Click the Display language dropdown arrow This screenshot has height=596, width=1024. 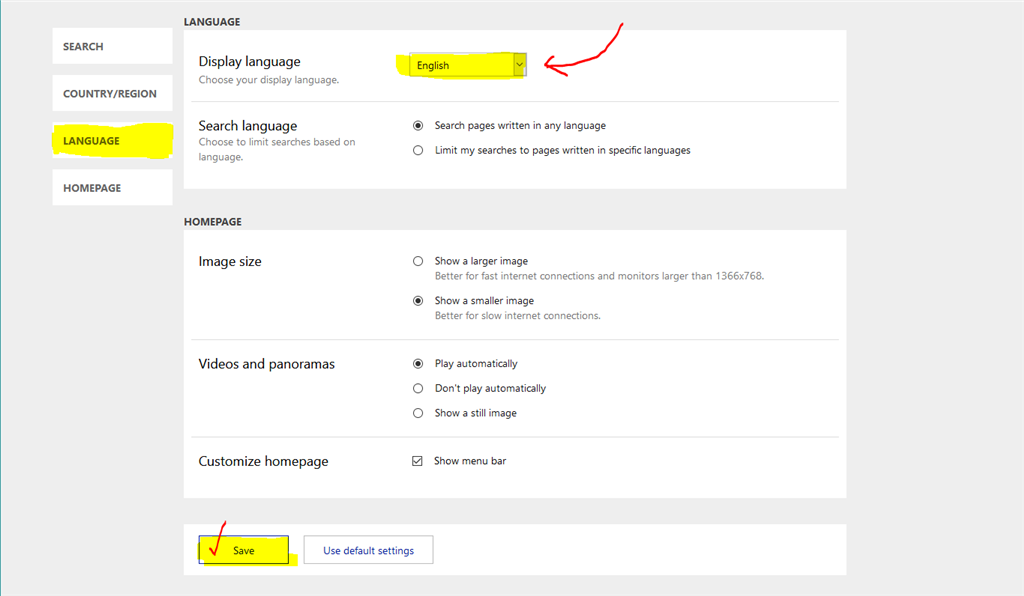click(x=519, y=65)
